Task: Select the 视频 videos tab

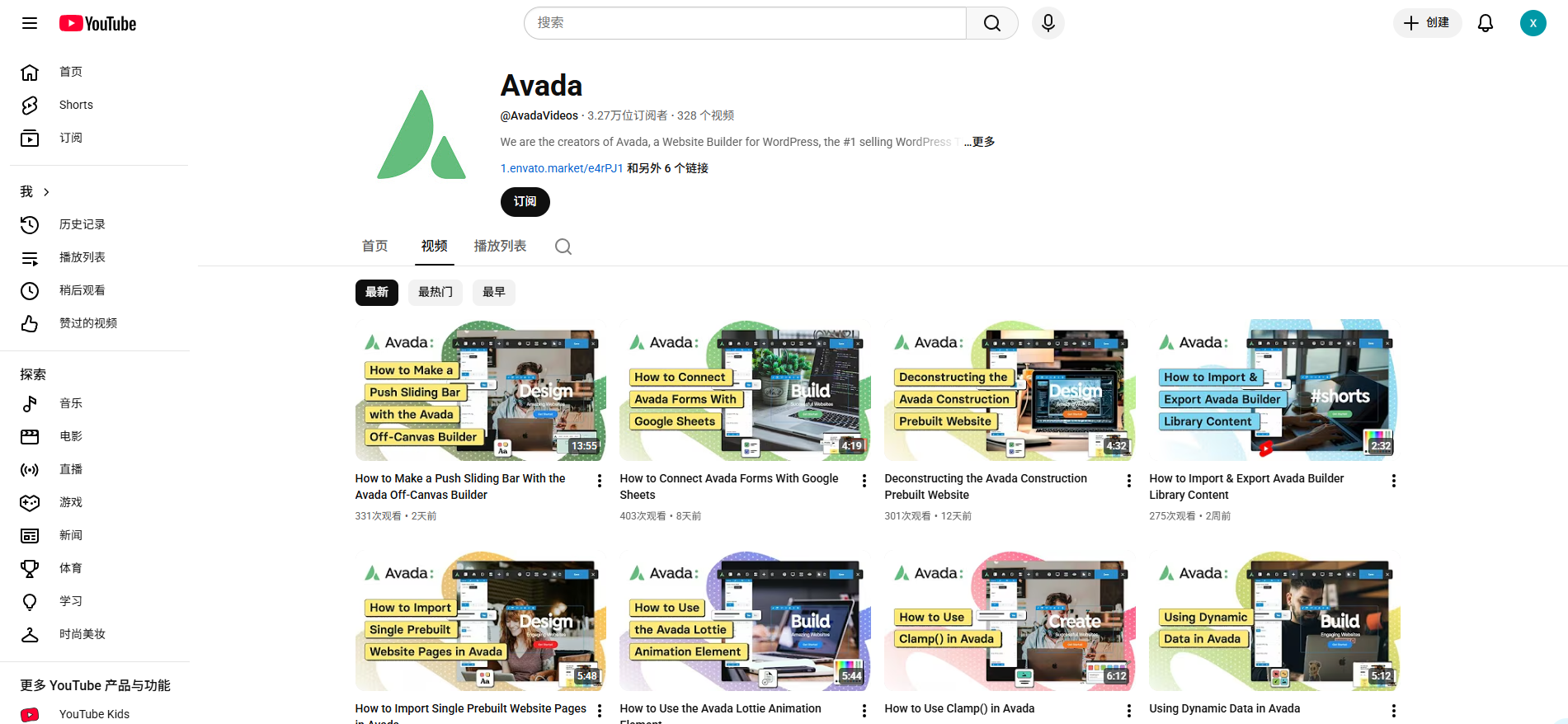Action: [x=435, y=246]
